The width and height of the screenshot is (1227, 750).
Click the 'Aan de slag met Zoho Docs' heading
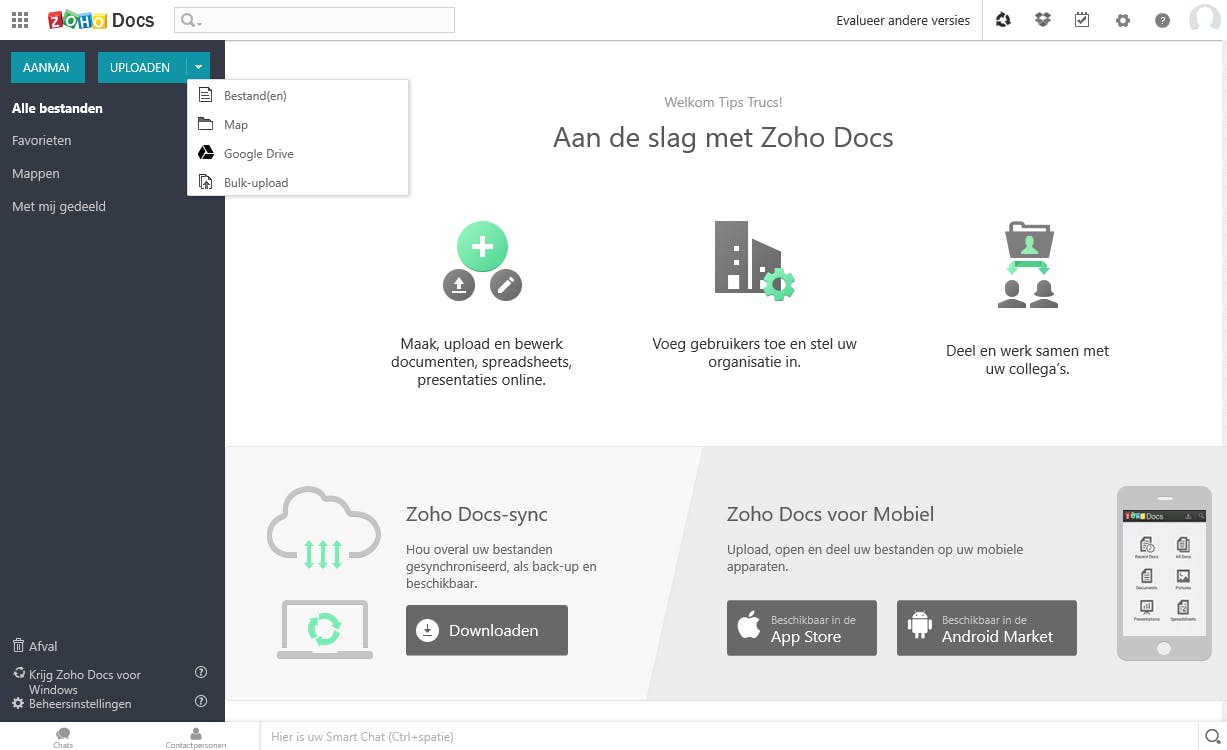tap(723, 137)
